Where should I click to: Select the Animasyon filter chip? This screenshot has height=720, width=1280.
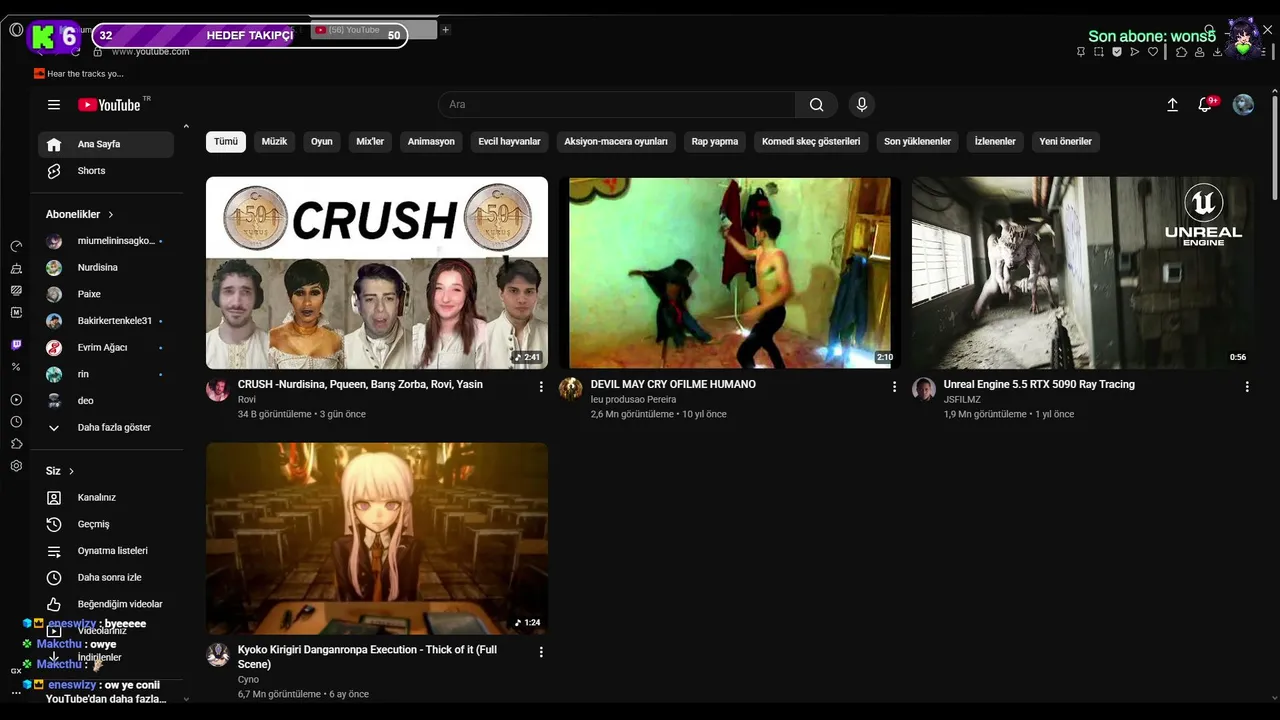[x=431, y=142]
